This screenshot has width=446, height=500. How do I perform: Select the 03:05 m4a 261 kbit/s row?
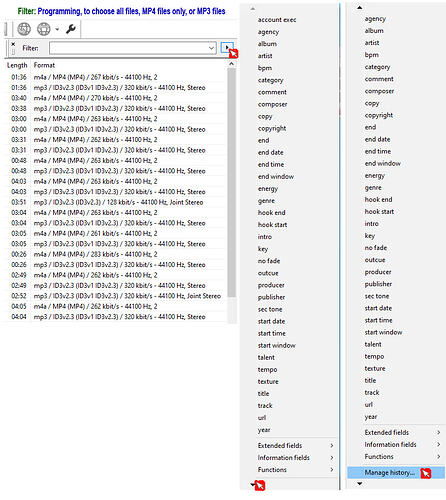coord(115,233)
